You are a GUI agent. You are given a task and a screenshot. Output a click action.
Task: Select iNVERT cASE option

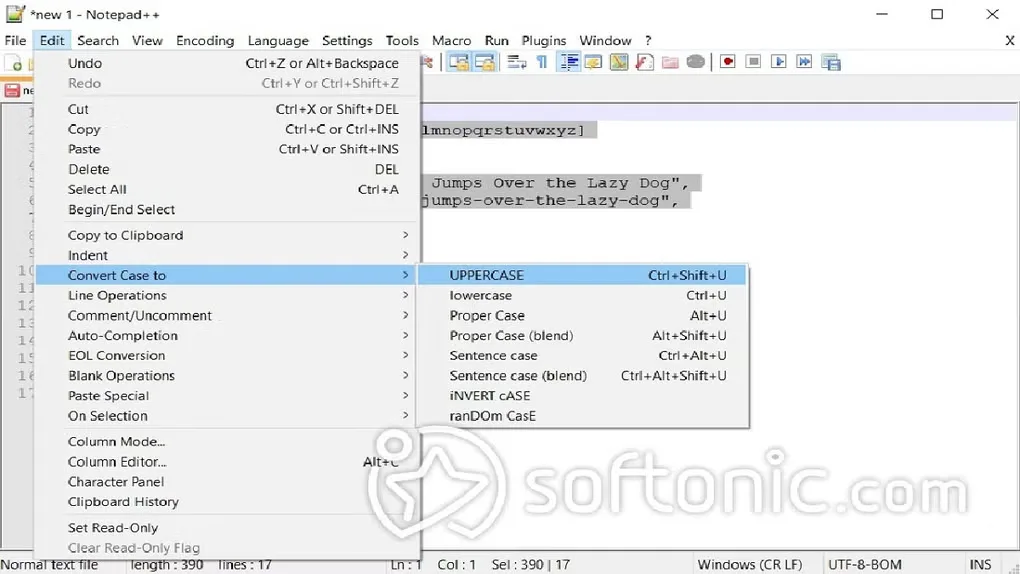click(x=583, y=396)
